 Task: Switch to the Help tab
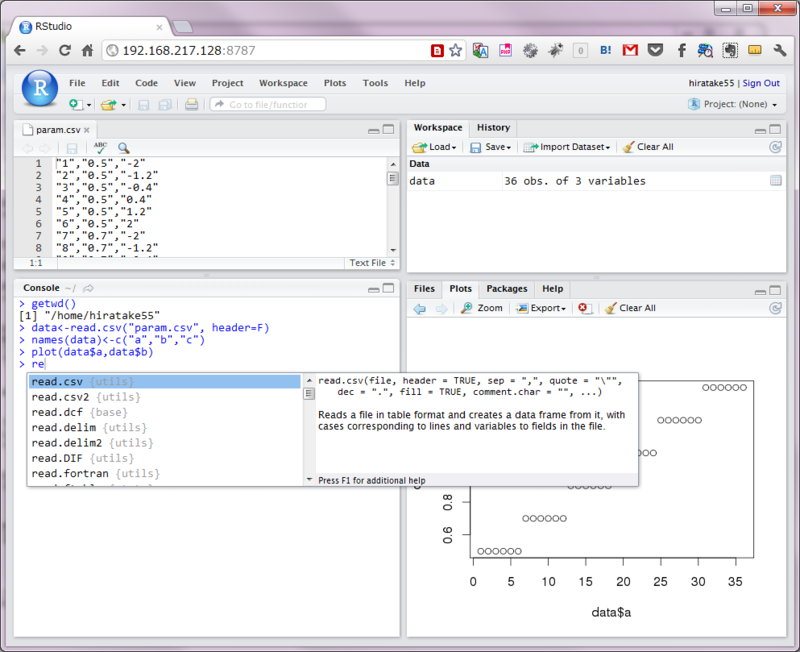tap(553, 289)
